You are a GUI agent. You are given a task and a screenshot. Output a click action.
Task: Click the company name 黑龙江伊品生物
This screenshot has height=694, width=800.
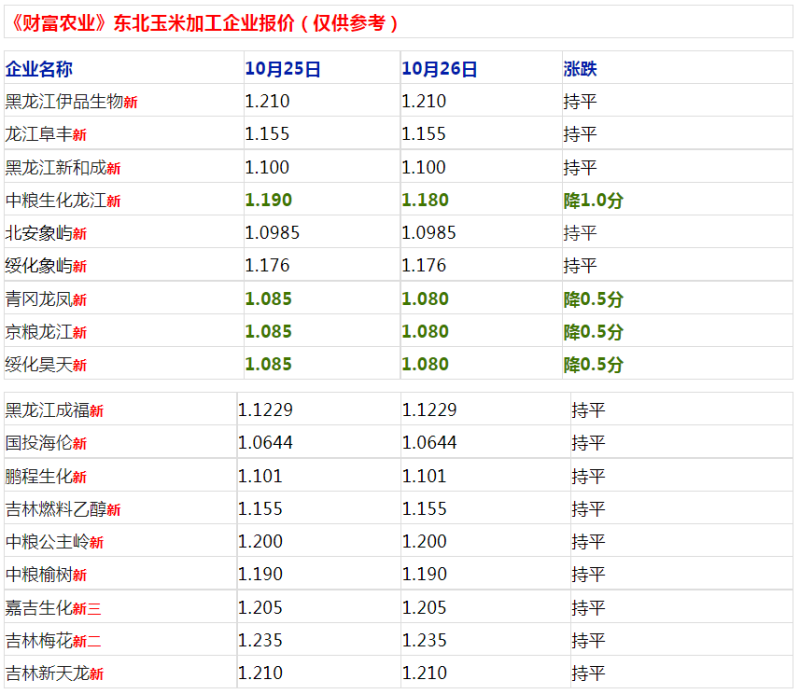click(x=64, y=101)
